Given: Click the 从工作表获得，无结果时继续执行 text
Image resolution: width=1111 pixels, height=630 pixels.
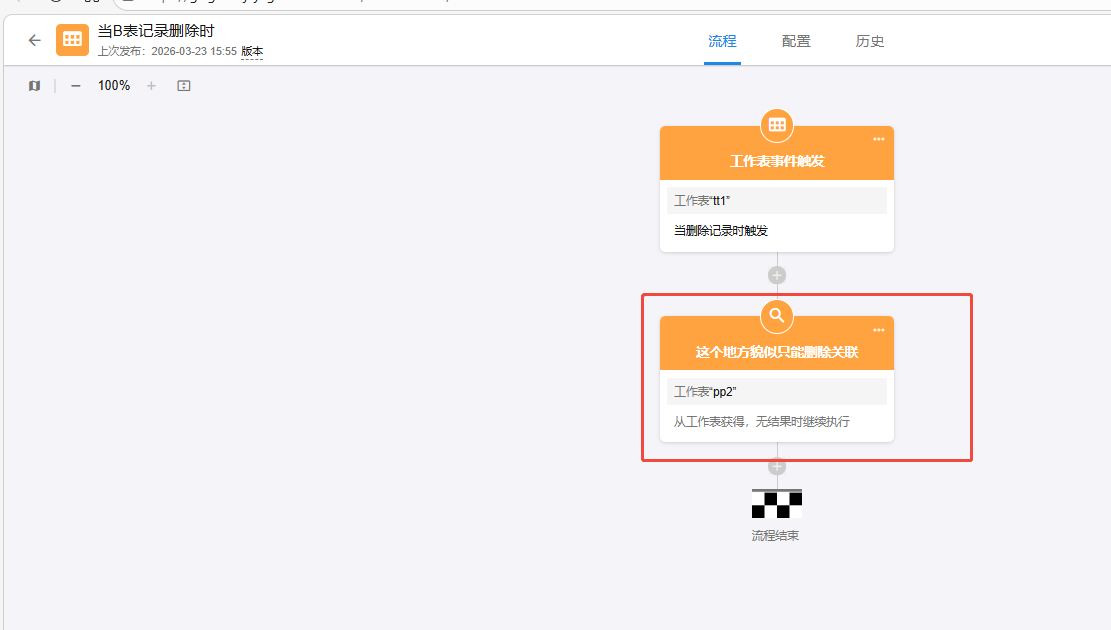Looking at the screenshot, I should (762, 422).
